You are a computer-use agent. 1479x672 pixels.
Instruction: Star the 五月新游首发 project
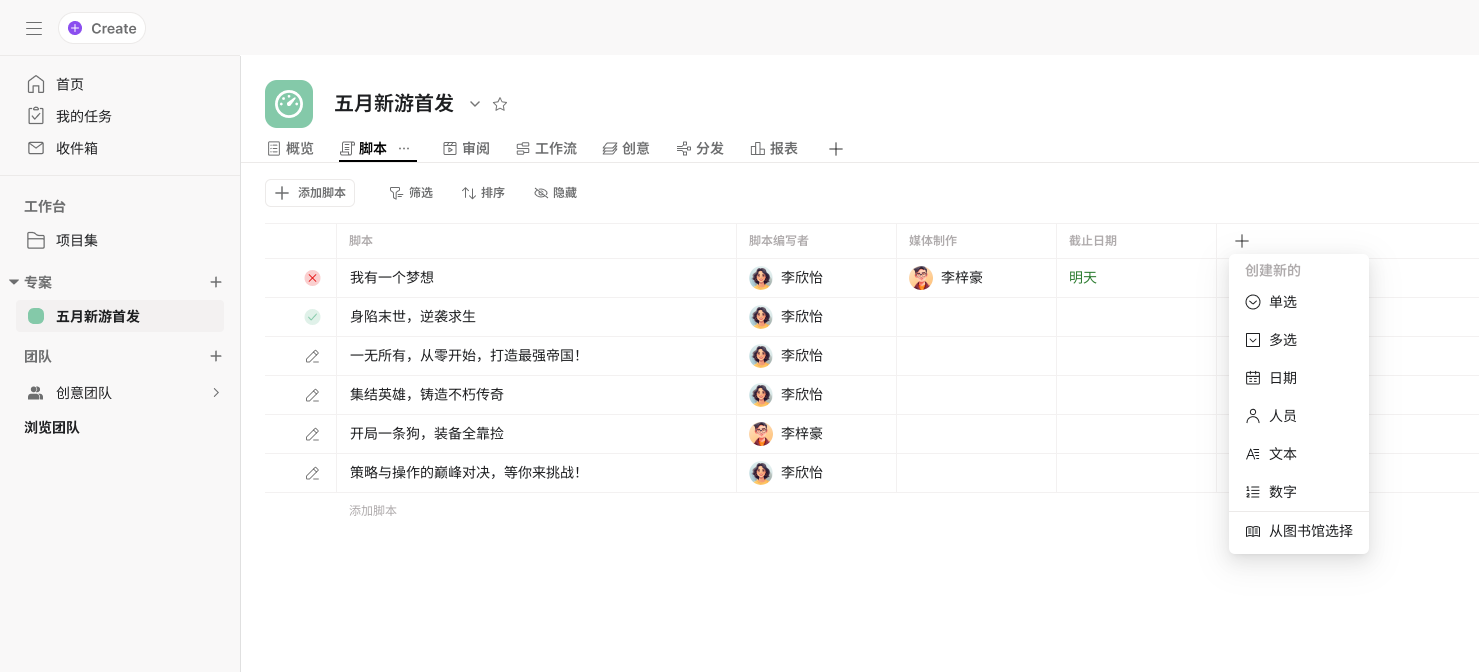pos(500,104)
